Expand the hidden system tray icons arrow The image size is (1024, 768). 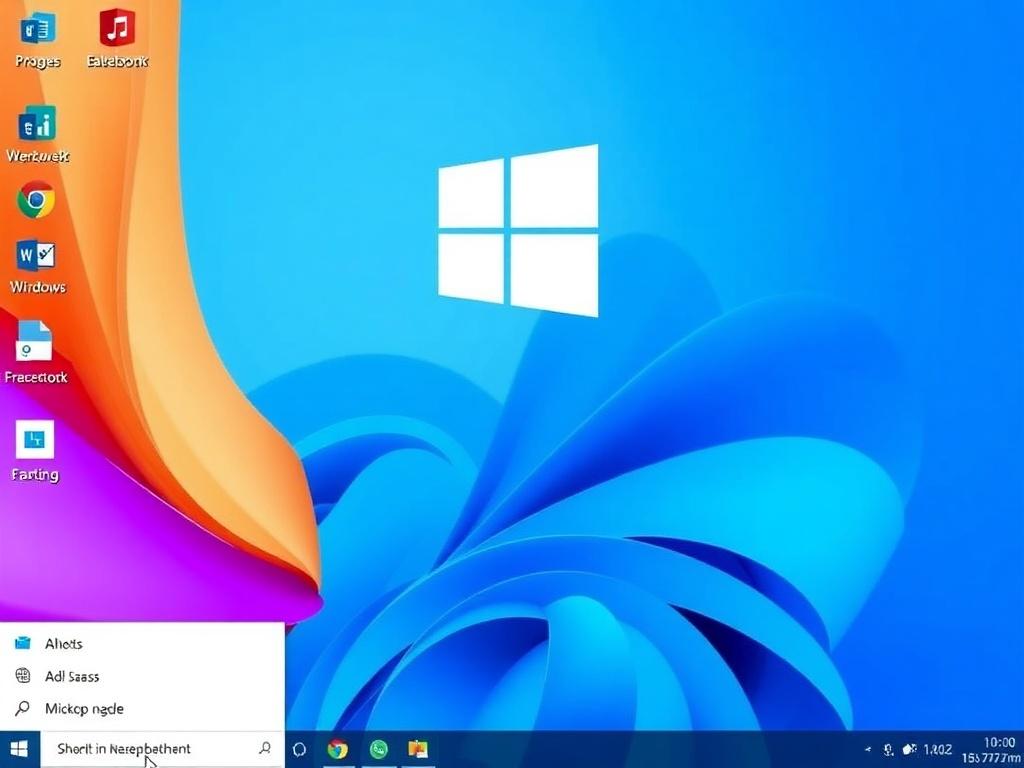pyautogui.click(x=866, y=749)
